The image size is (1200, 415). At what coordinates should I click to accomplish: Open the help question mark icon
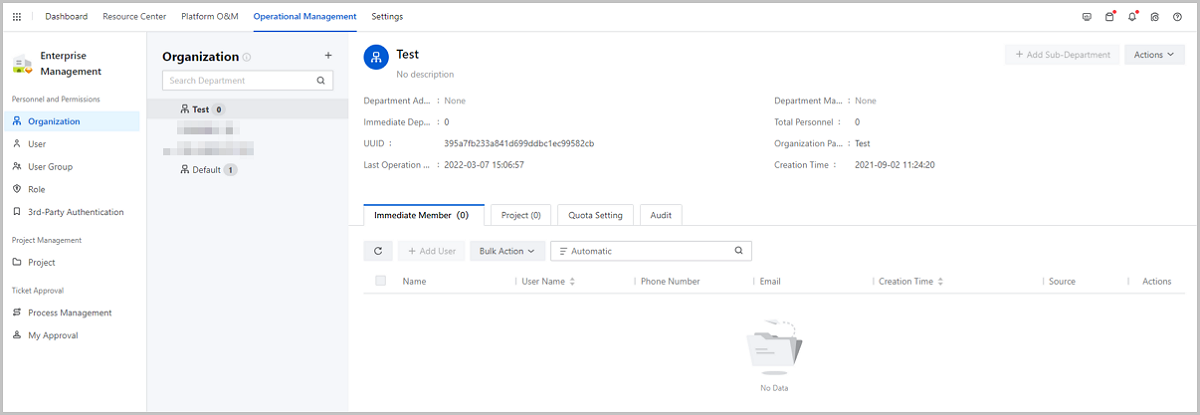(1177, 17)
